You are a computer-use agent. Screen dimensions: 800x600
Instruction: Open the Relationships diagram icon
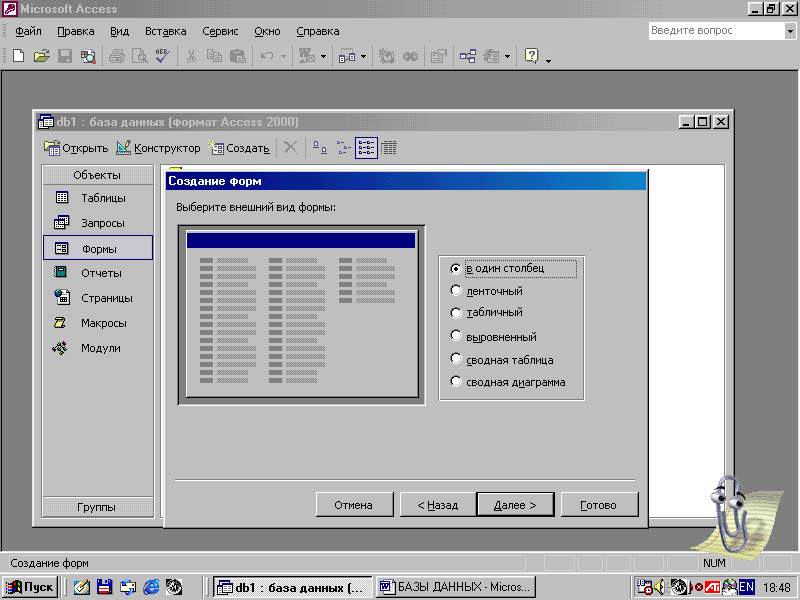click(468, 56)
